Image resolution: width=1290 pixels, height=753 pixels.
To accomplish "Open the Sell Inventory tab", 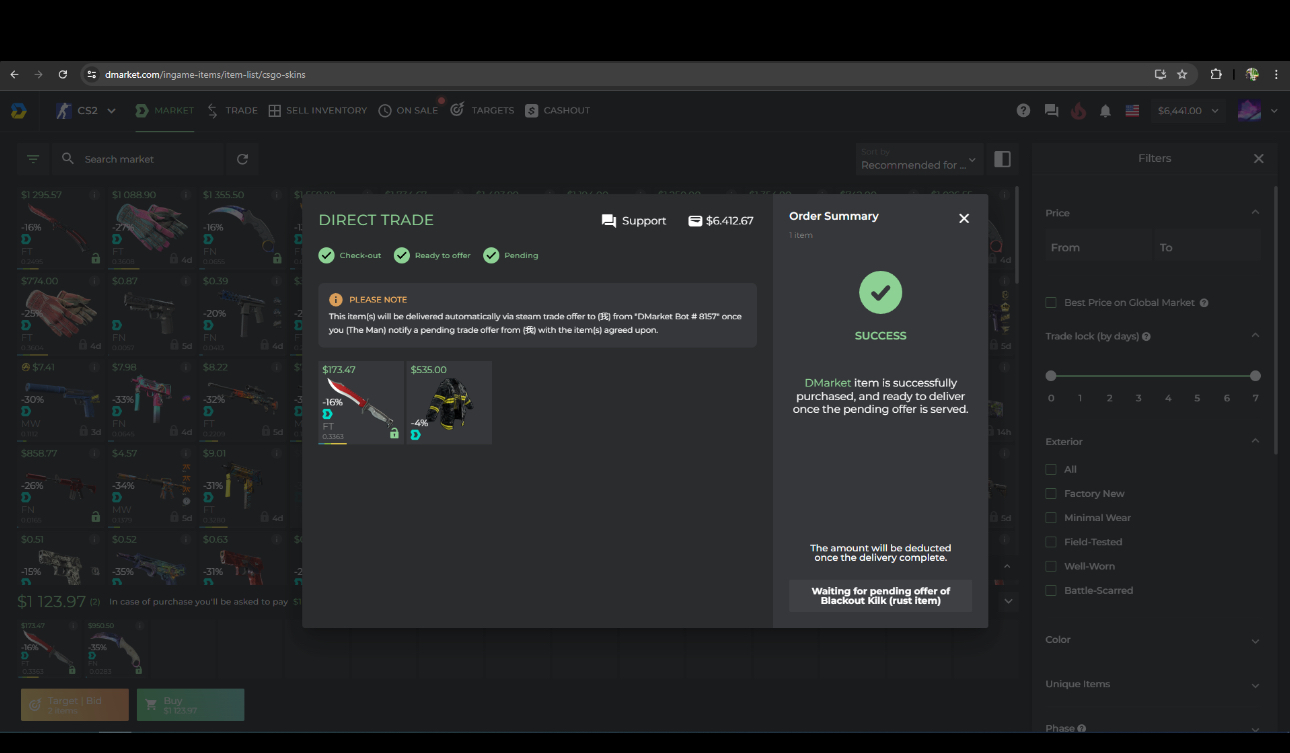I will [x=318, y=110].
